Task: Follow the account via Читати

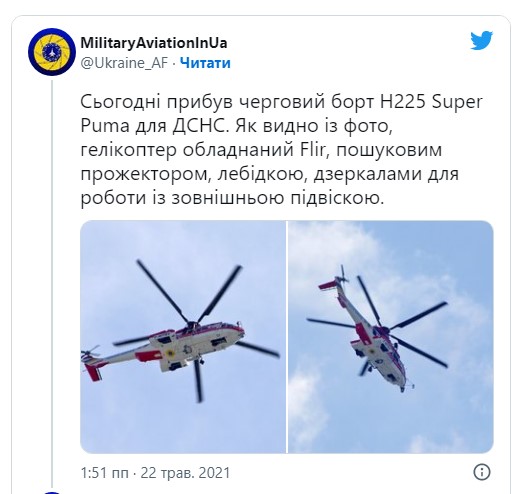Action: [x=205, y=63]
